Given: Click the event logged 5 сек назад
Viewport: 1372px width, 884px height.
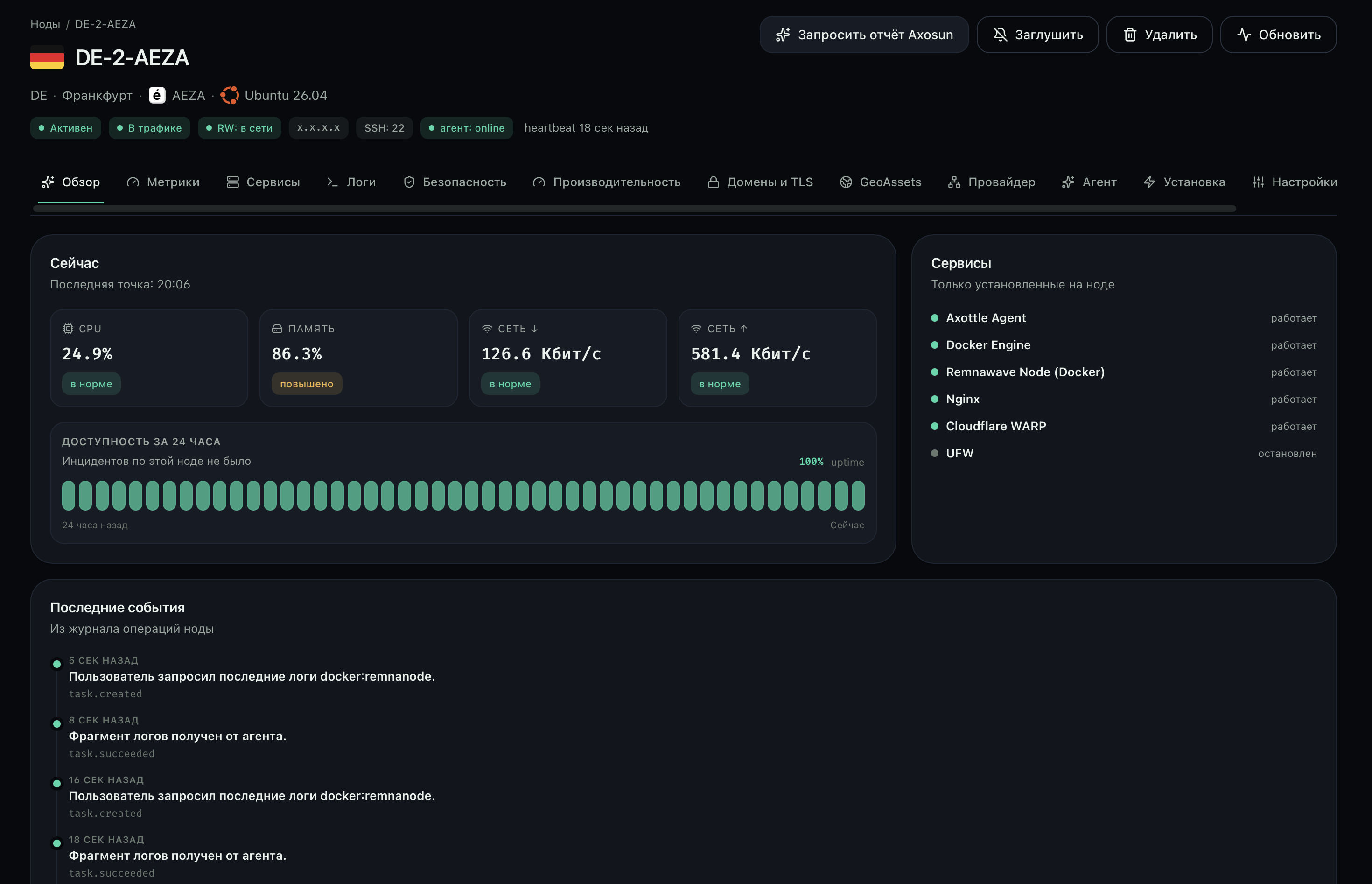Looking at the screenshot, I should pos(252,677).
